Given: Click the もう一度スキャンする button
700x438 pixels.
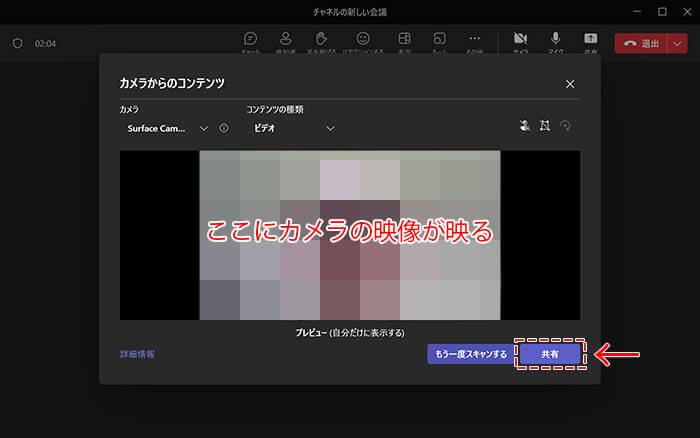Looking at the screenshot, I should click(x=471, y=354).
